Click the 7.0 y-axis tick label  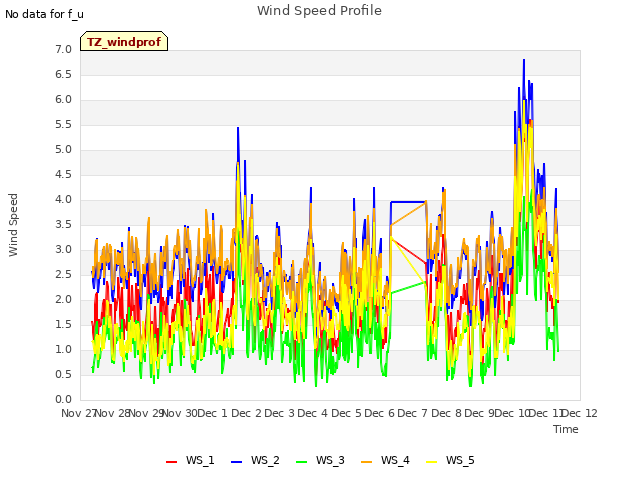tap(63, 49)
